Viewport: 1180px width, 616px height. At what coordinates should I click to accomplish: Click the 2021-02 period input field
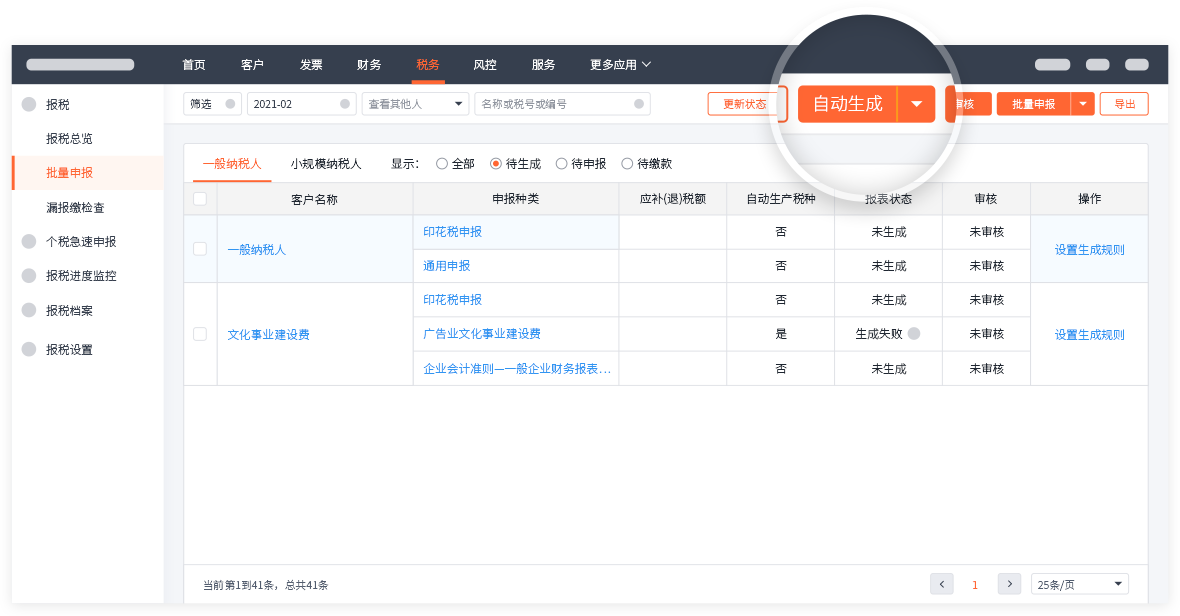[x=302, y=104]
